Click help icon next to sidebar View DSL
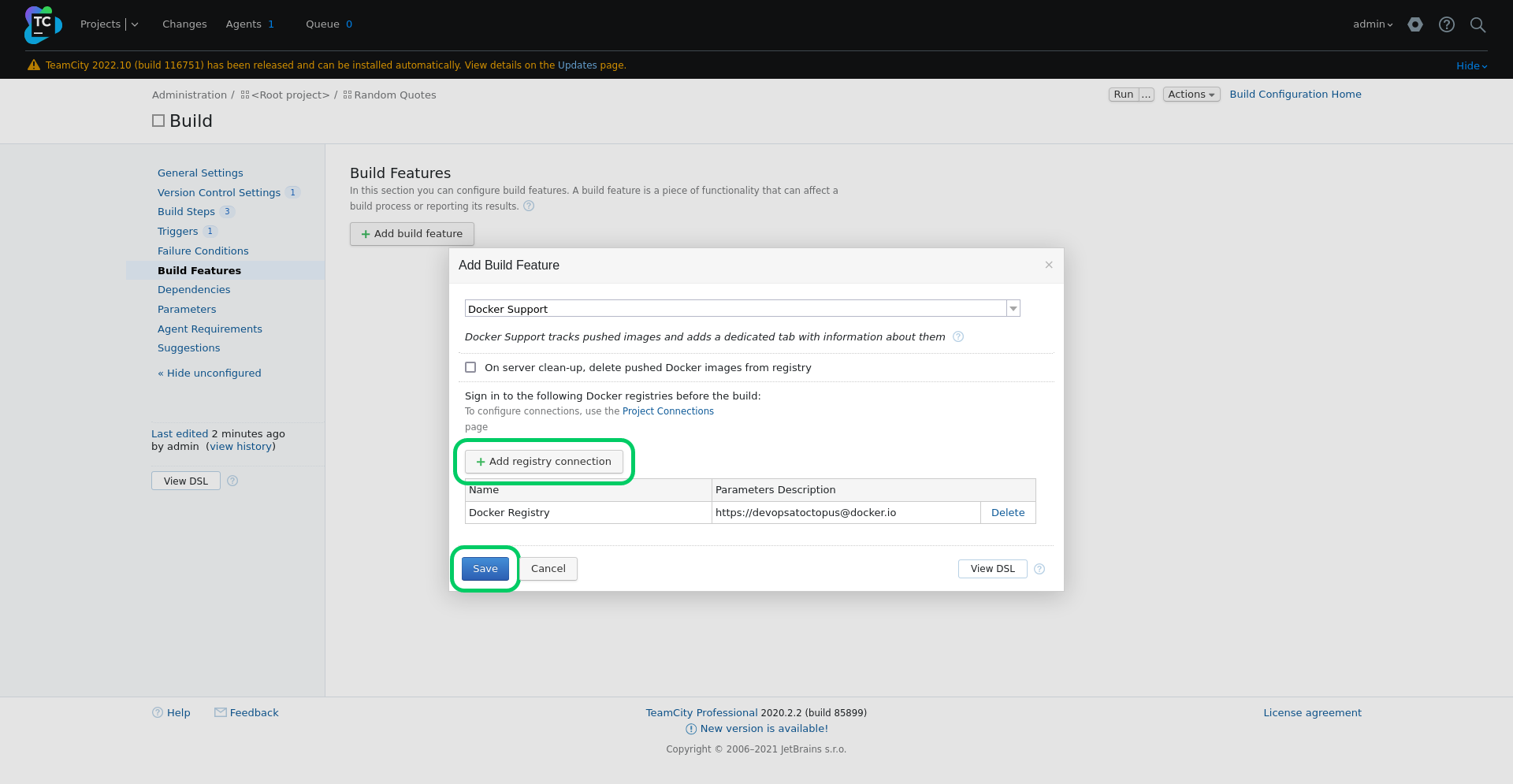The width and height of the screenshot is (1513, 784). [232, 481]
